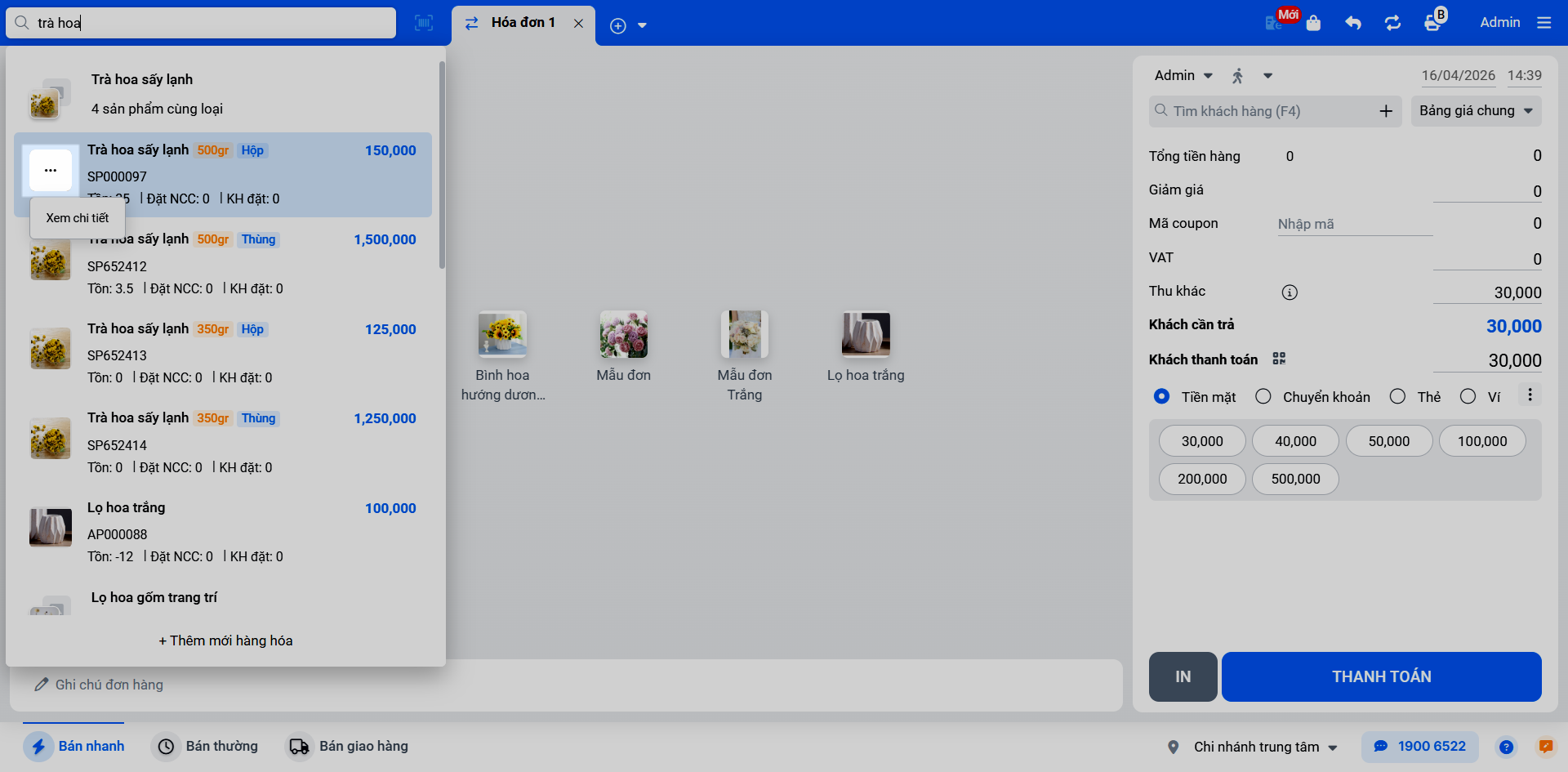Viewport: 1568px width, 772px height.
Task: Choose the 500,000 quick cash amount
Action: [x=1295, y=479]
